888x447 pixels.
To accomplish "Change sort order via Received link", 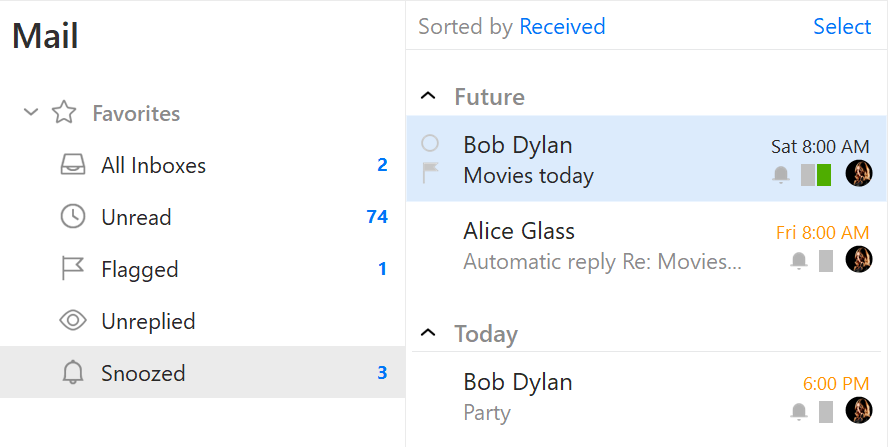I will [x=562, y=26].
